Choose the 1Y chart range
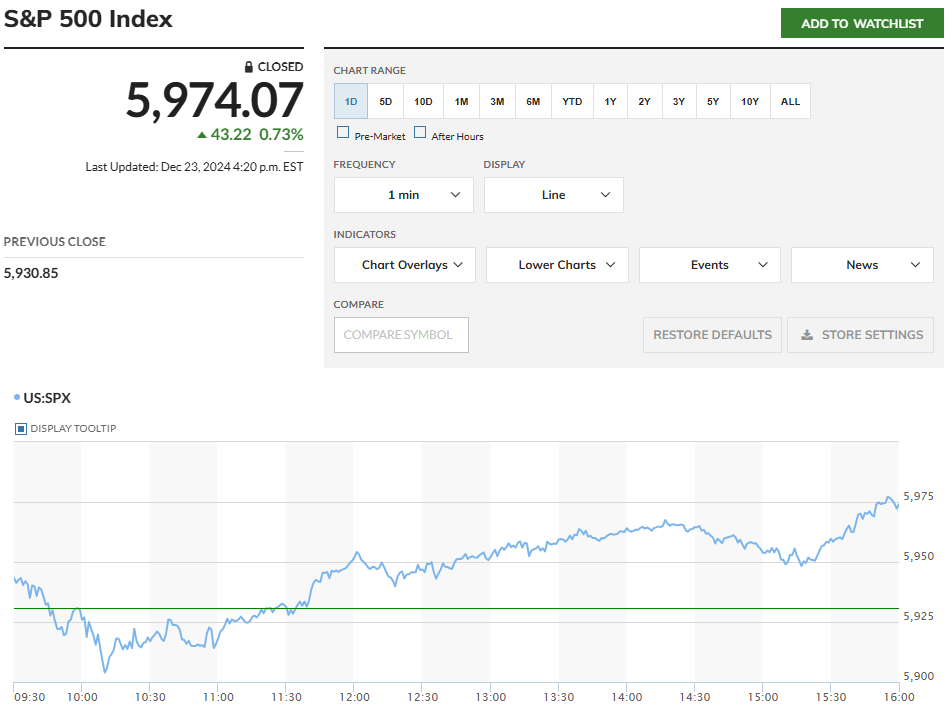 pos(610,101)
